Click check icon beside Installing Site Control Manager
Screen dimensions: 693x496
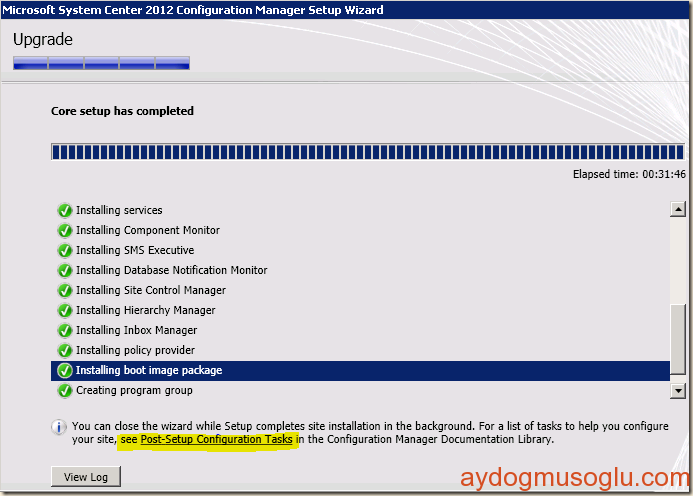coord(65,290)
